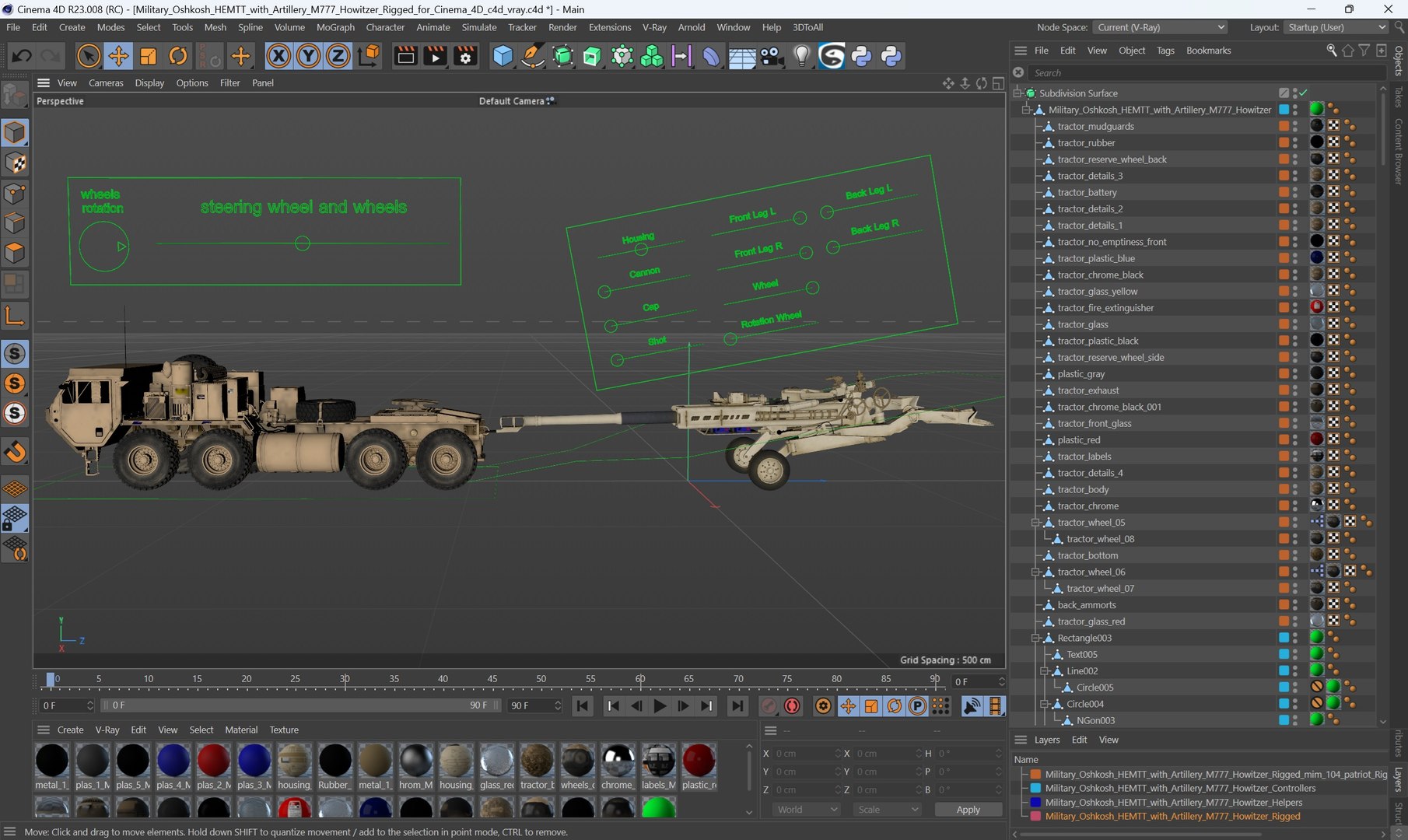Toggle visibility dots for tractor_glass
Image resolution: width=1408 pixels, height=840 pixels.
click(x=1295, y=324)
